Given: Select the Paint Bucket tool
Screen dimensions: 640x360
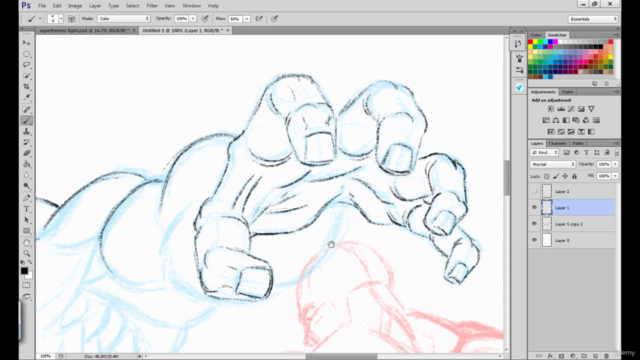Looking at the screenshot, I should coord(27,164).
